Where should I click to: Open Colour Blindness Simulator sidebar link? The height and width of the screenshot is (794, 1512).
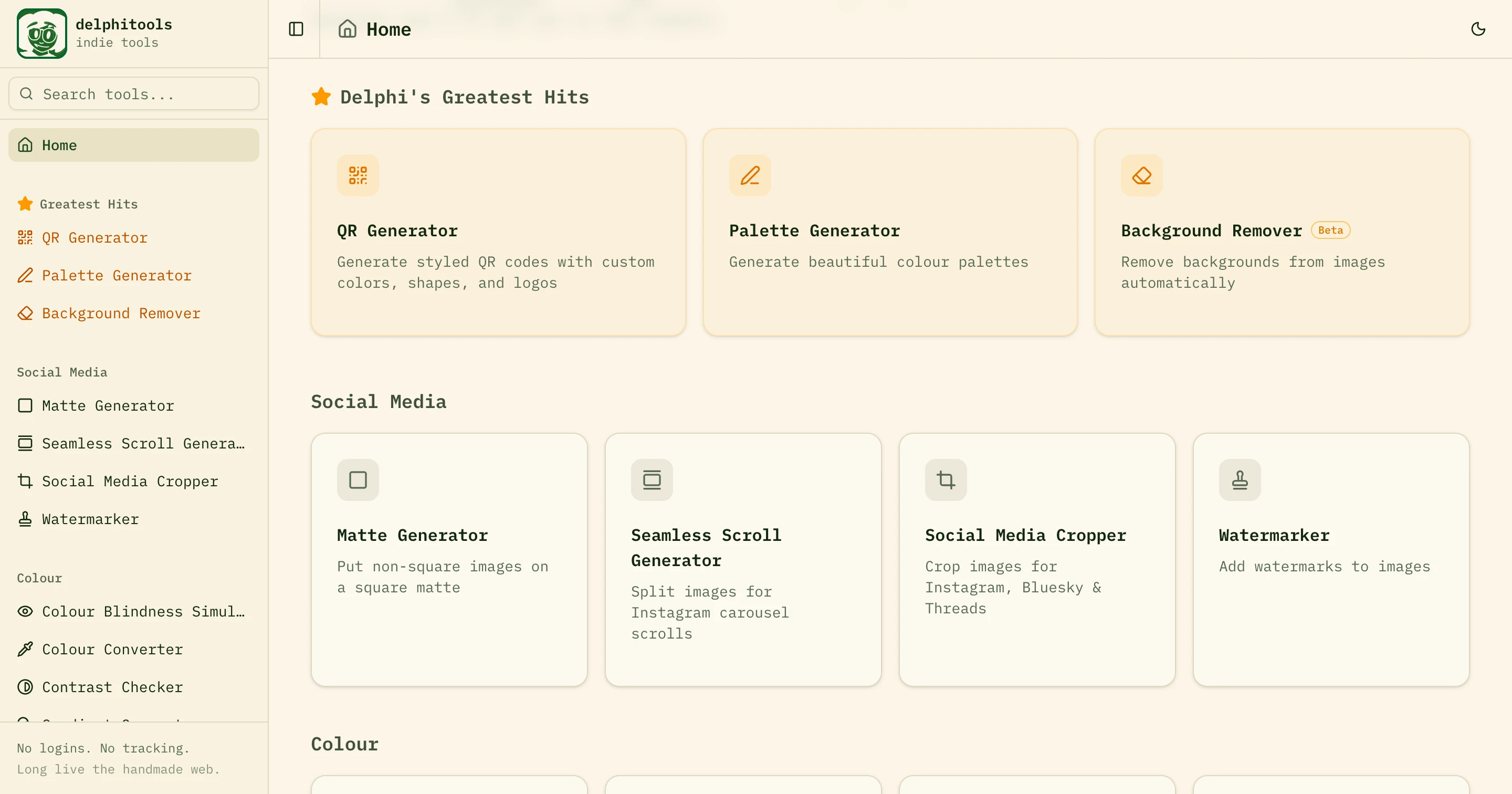coord(134,611)
